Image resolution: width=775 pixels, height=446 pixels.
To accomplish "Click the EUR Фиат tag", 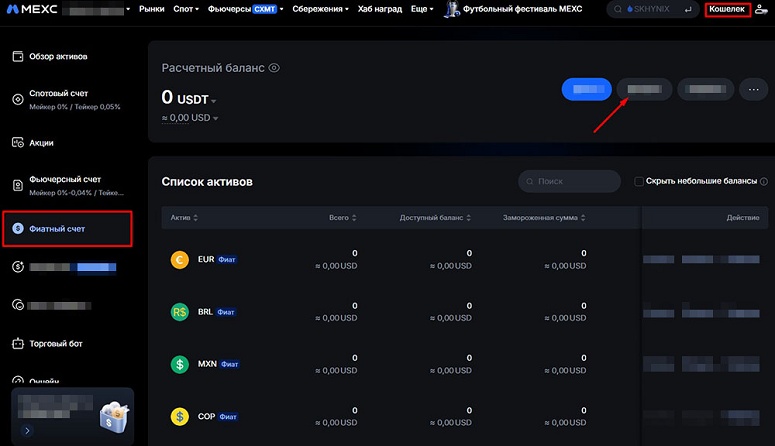I will pyautogui.click(x=227, y=260).
